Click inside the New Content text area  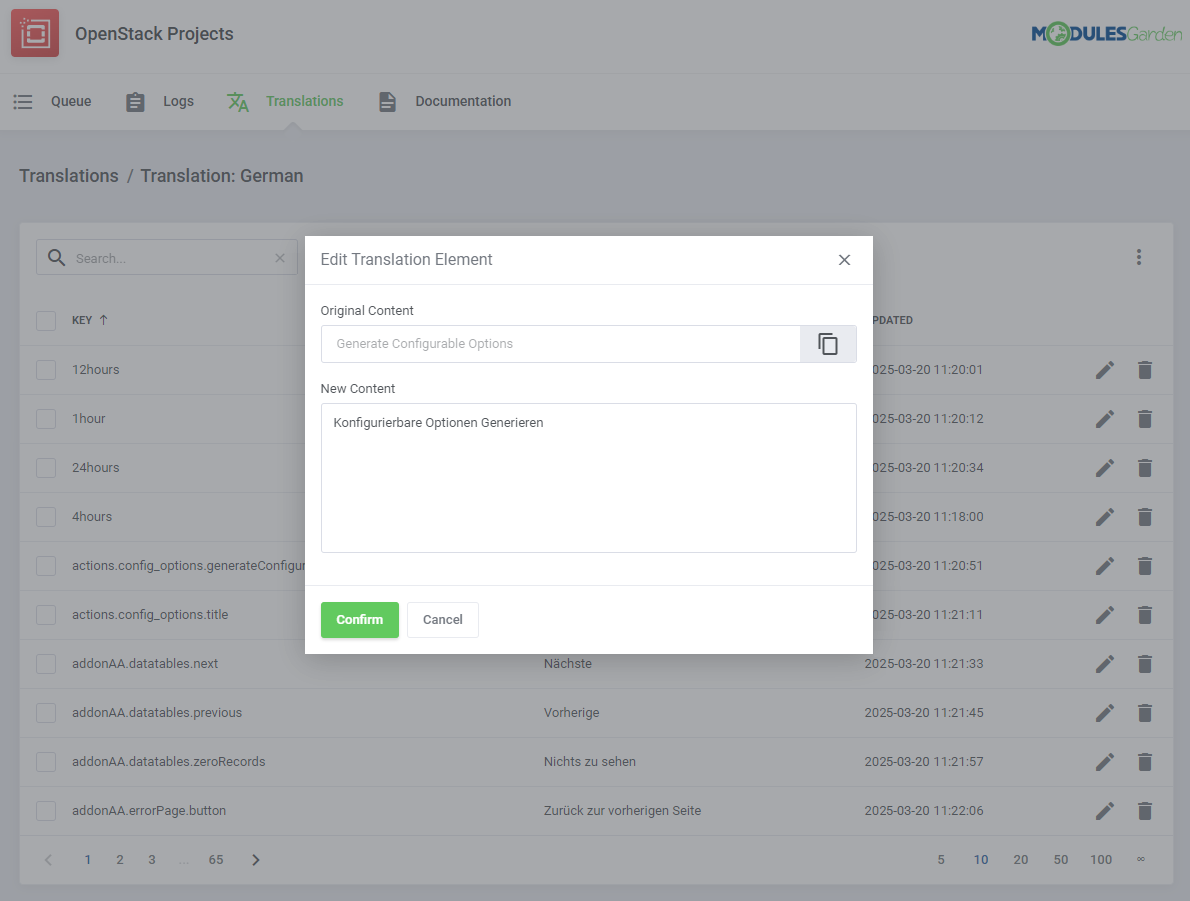(x=588, y=477)
